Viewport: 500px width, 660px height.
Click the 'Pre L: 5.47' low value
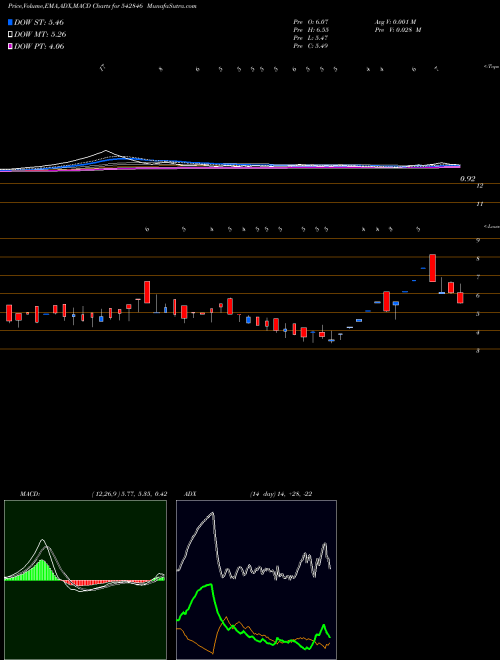click(x=311, y=38)
